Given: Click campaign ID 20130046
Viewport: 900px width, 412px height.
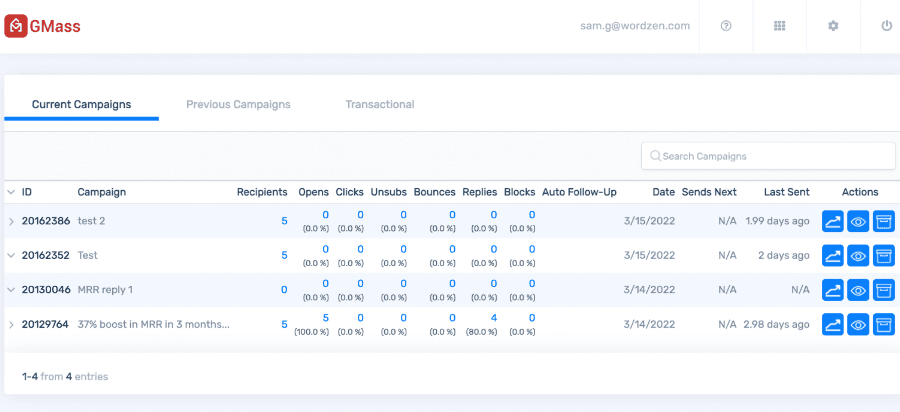Looking at the screenshot, I should click(x=45, y=290).
